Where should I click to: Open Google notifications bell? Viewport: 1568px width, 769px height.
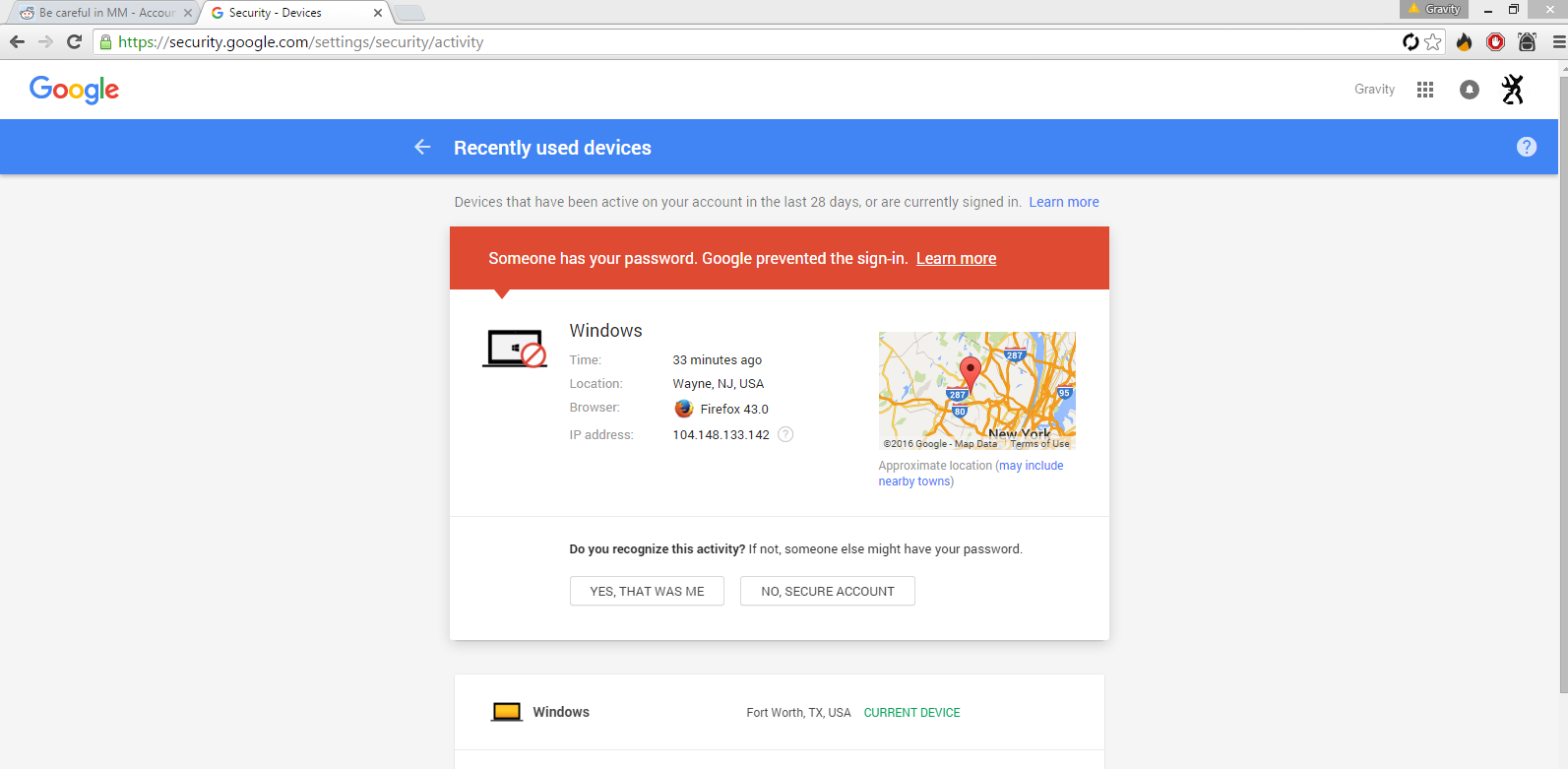pos(1470,90)
